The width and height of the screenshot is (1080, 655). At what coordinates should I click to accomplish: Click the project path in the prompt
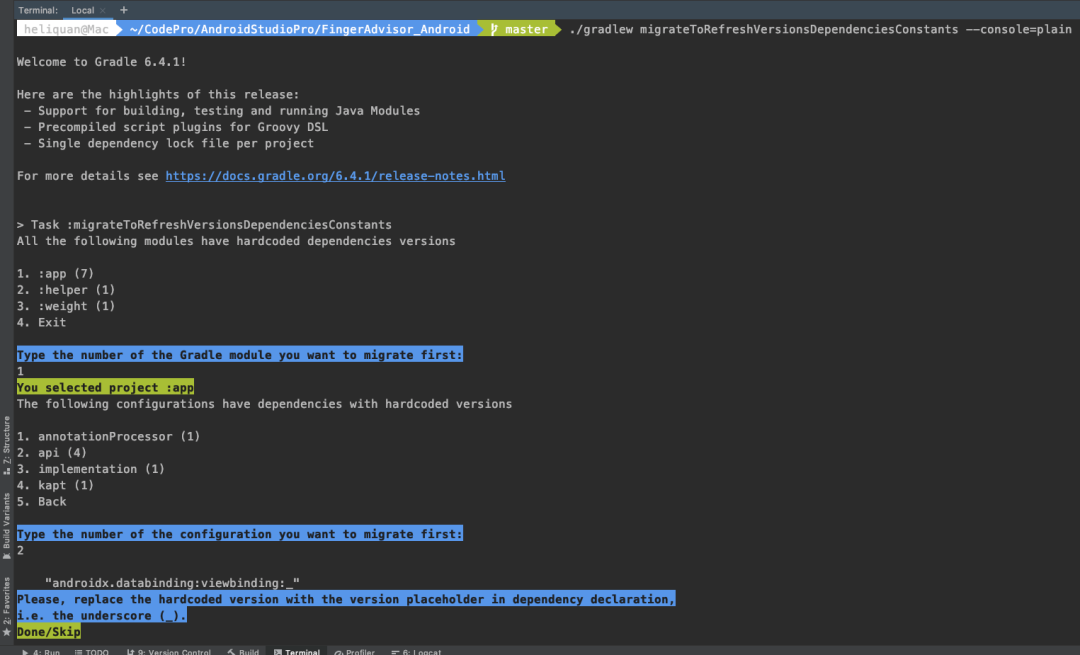click(x=299, y=29)
